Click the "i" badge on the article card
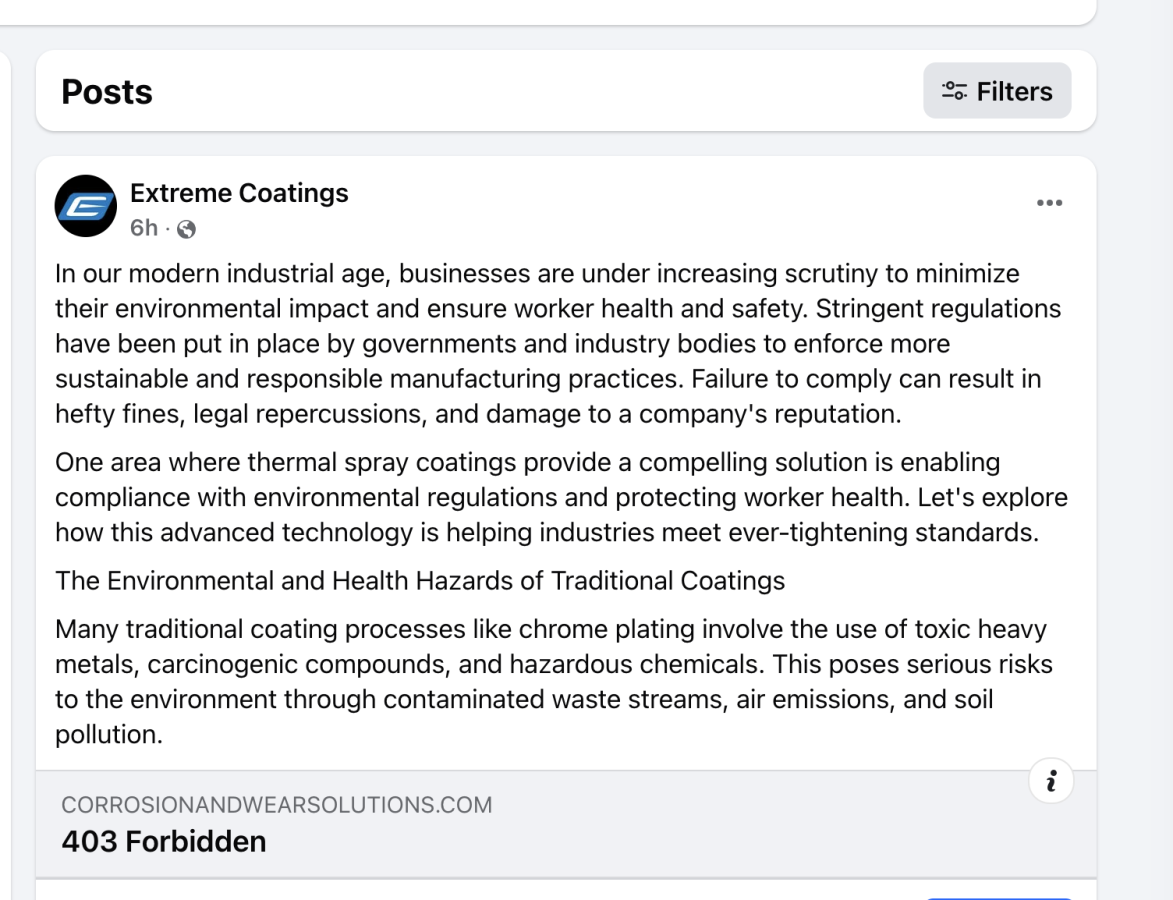The height and width of the screenshot is (900, 1173). click(x=1050, y=780)
